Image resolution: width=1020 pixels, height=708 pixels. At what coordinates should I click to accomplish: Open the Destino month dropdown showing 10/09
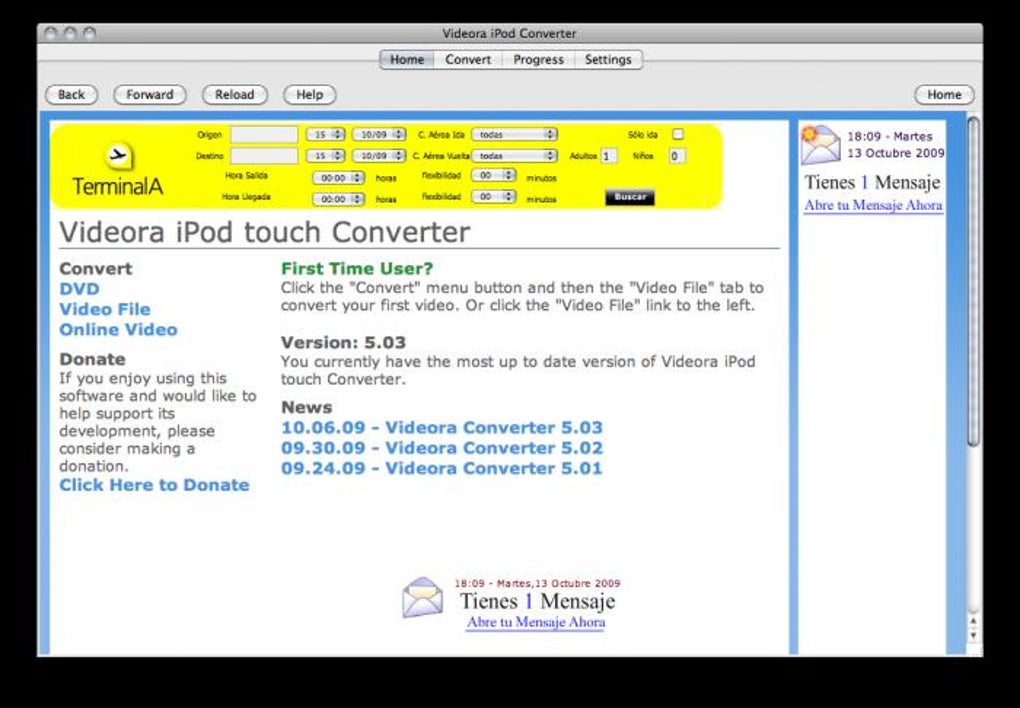[x=379, y=156]
